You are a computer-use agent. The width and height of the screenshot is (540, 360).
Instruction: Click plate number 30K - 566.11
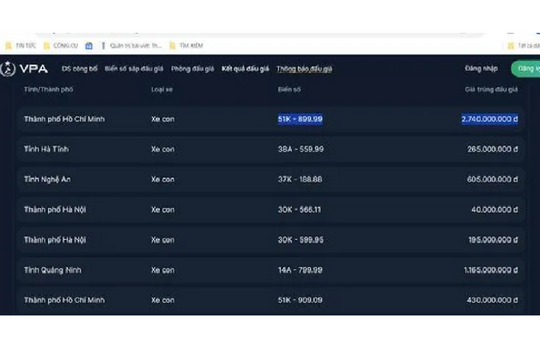(x=299, y=210)
